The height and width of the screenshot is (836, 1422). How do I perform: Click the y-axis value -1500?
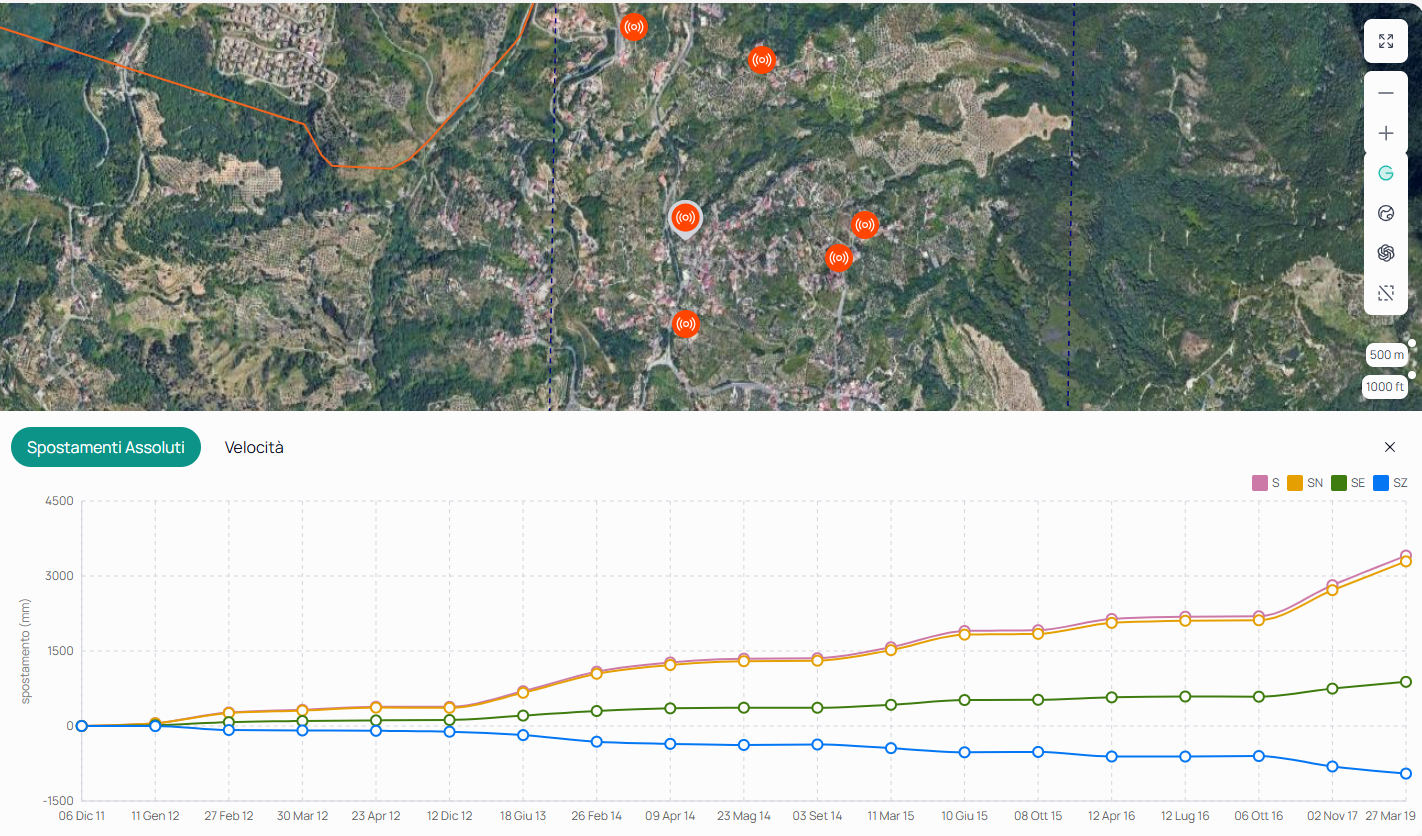(x=59, y=801)
